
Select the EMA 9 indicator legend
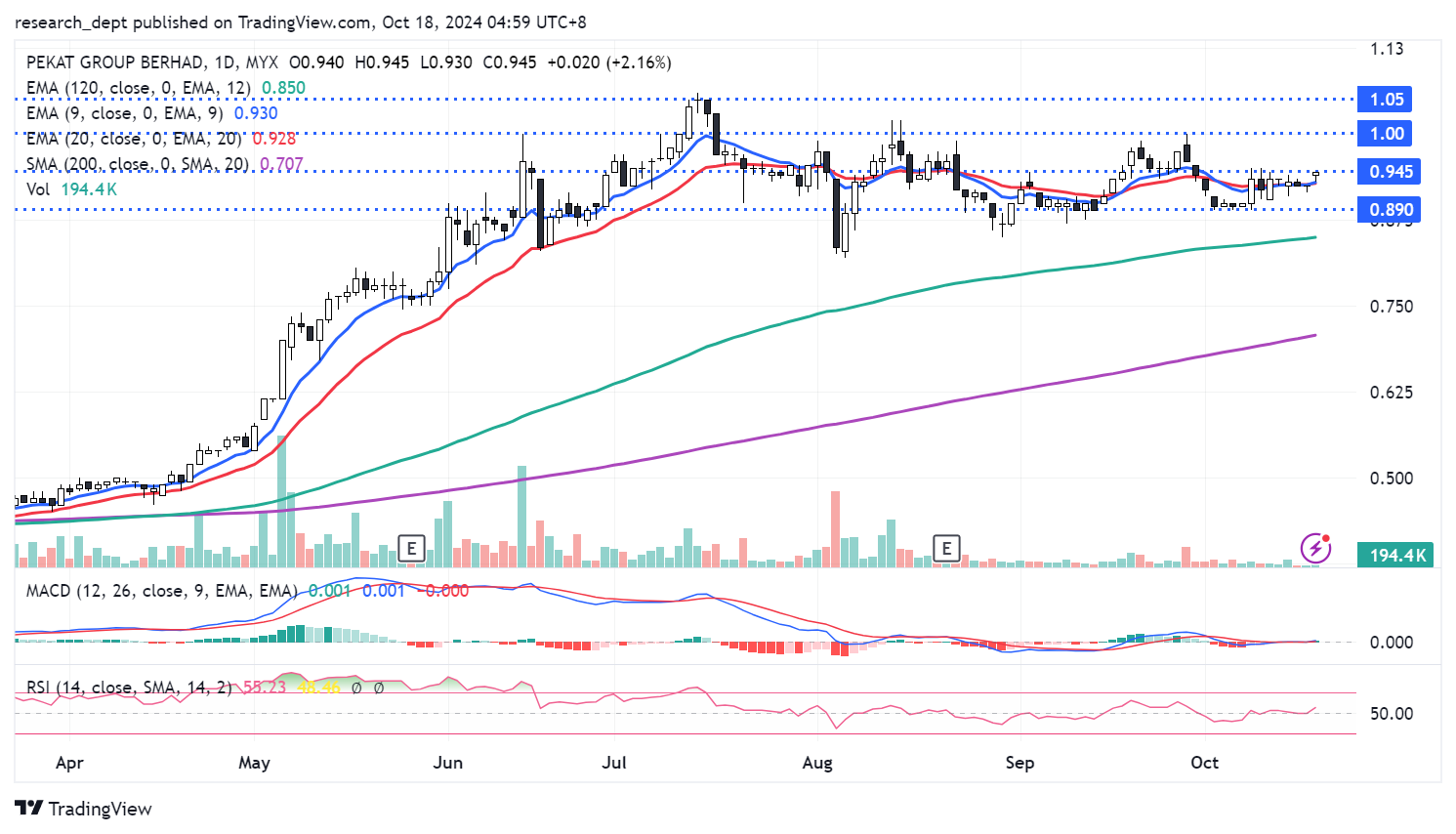click(x=124, y=113)
